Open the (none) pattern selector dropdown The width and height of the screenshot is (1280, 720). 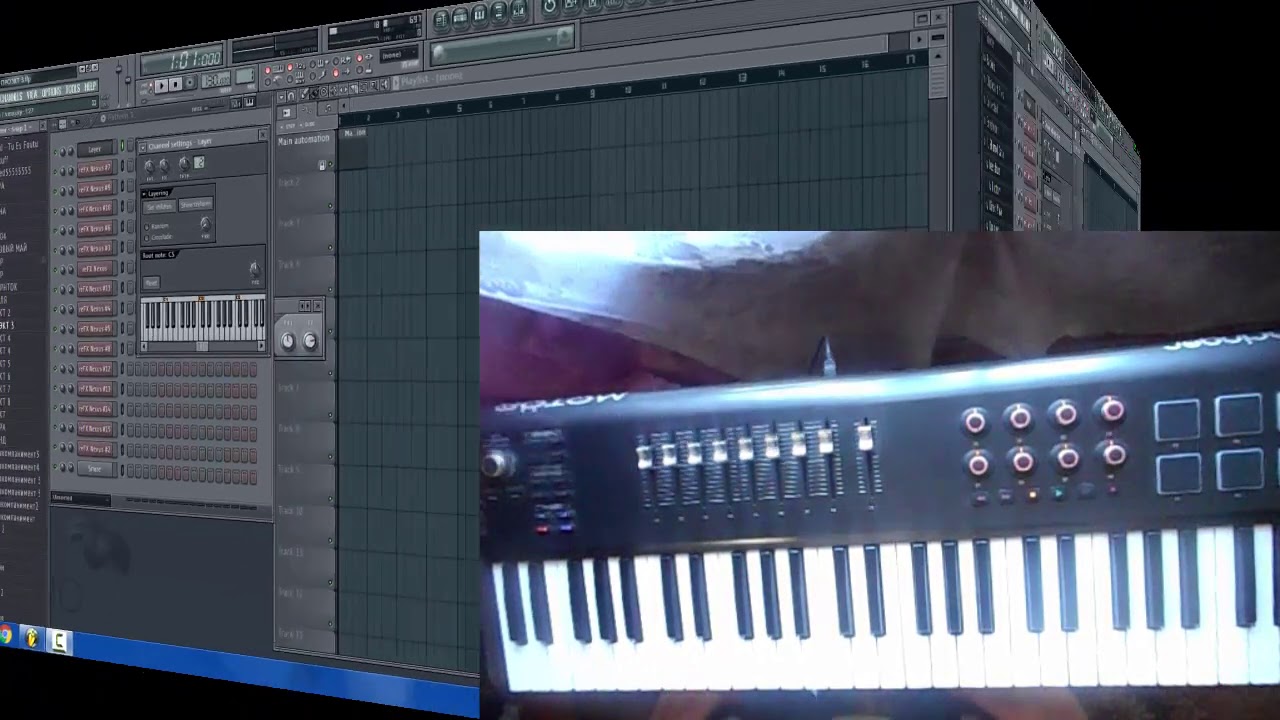399,54
